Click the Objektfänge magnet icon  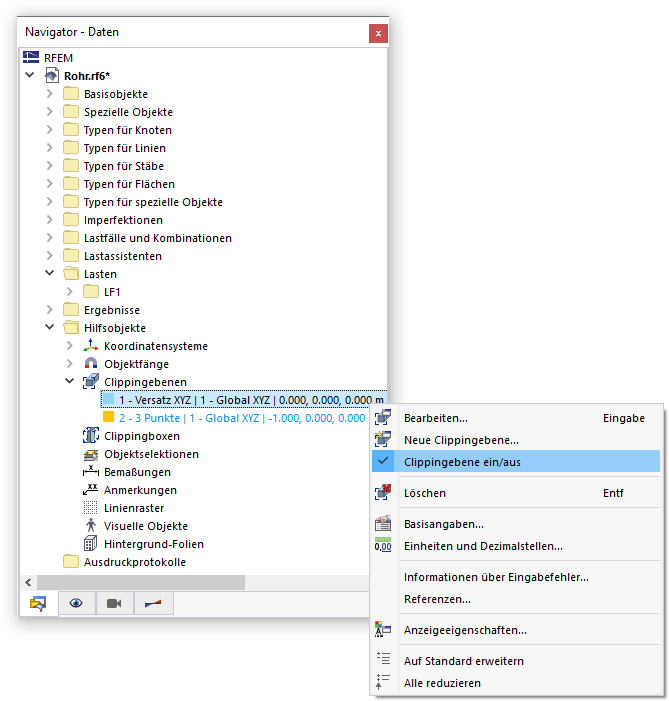(91, 363)
